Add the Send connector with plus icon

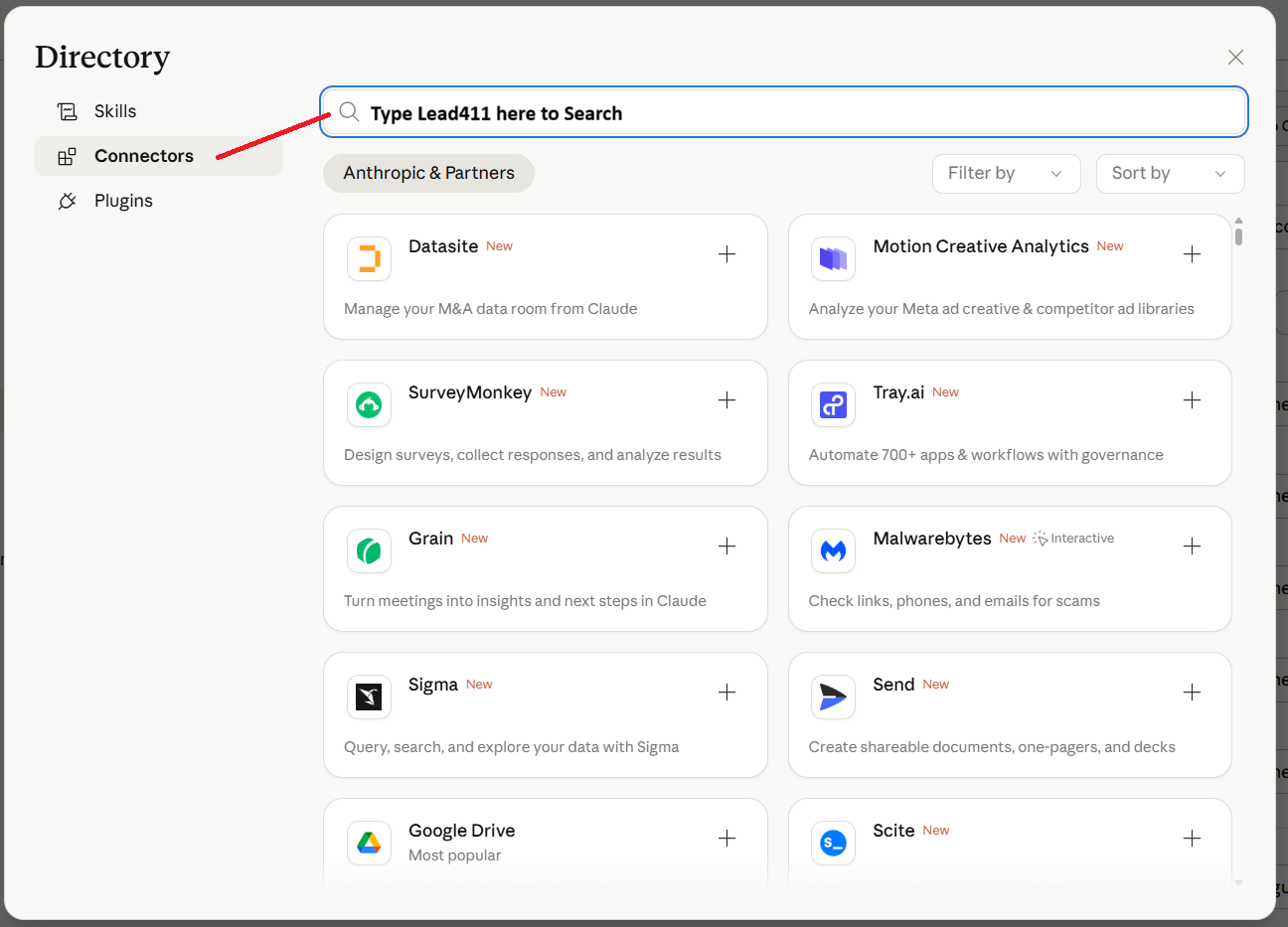click(x=1193, y=693)
